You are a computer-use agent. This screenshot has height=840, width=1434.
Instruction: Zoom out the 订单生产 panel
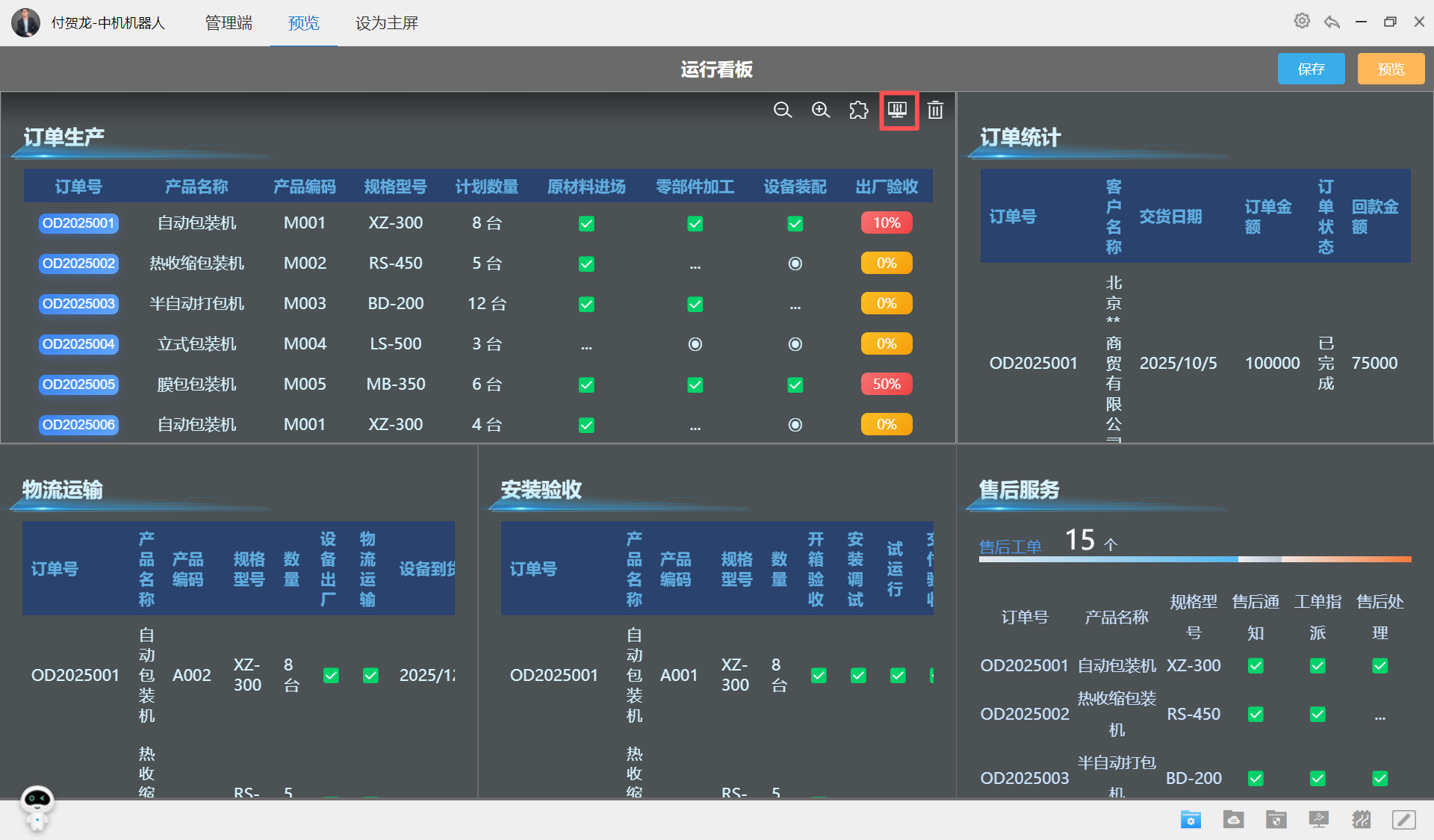[x=782, y=111]
